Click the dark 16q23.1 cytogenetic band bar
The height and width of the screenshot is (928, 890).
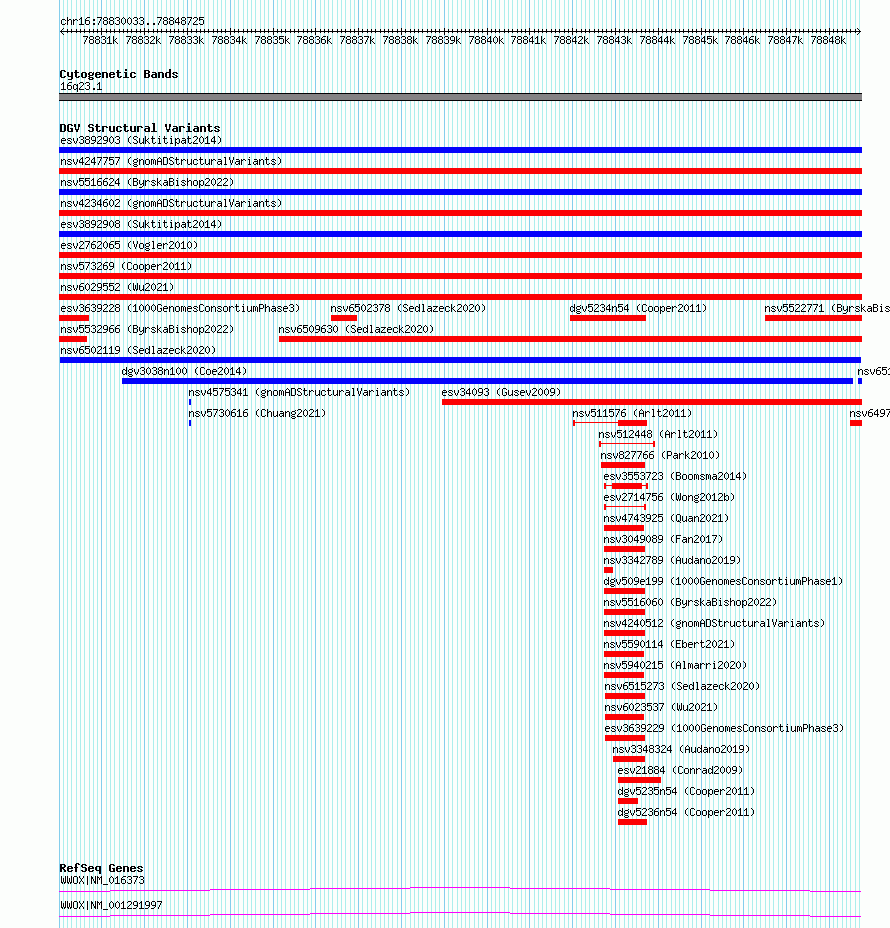point(460,97)
